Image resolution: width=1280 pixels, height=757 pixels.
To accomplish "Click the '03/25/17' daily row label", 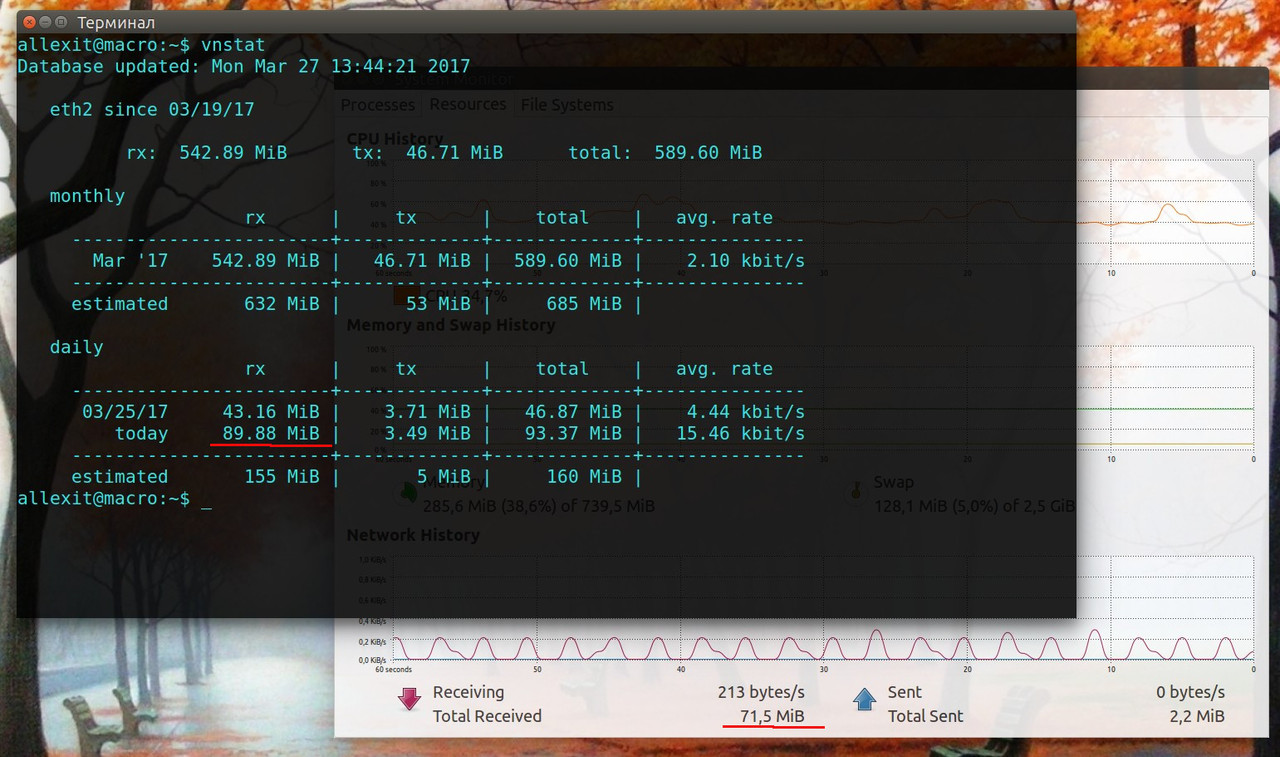I will (x=126, y=412).
